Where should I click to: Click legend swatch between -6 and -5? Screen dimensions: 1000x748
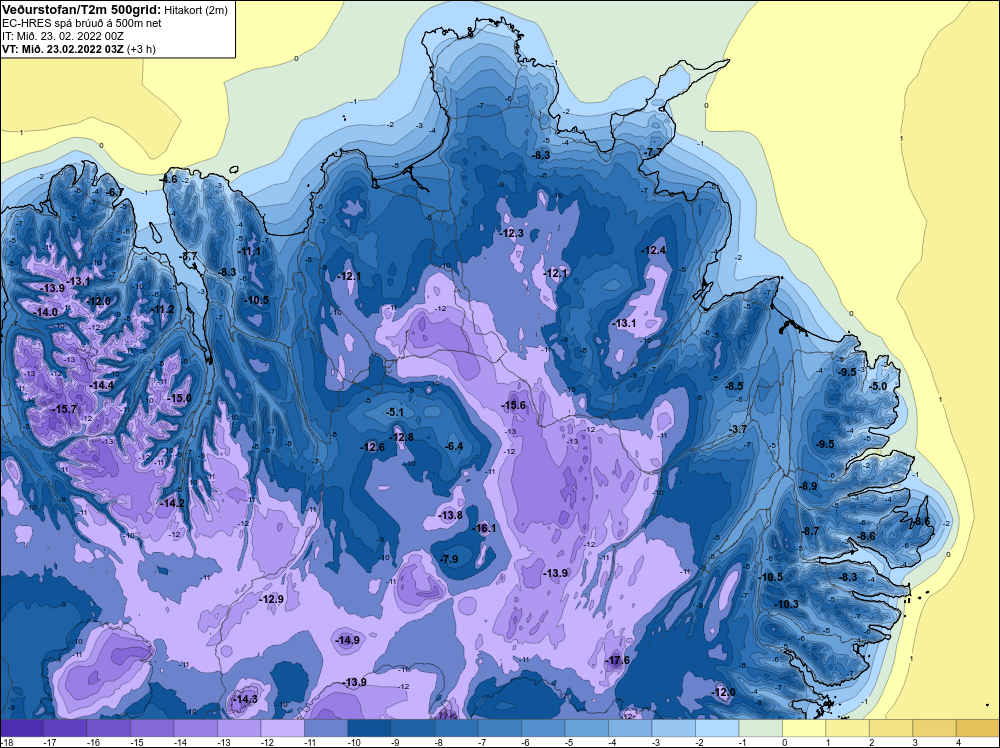point(543,728)
